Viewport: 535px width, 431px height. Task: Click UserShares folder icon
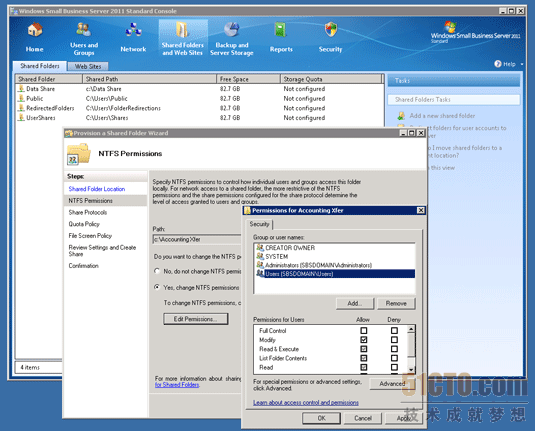tap(21, 117)
